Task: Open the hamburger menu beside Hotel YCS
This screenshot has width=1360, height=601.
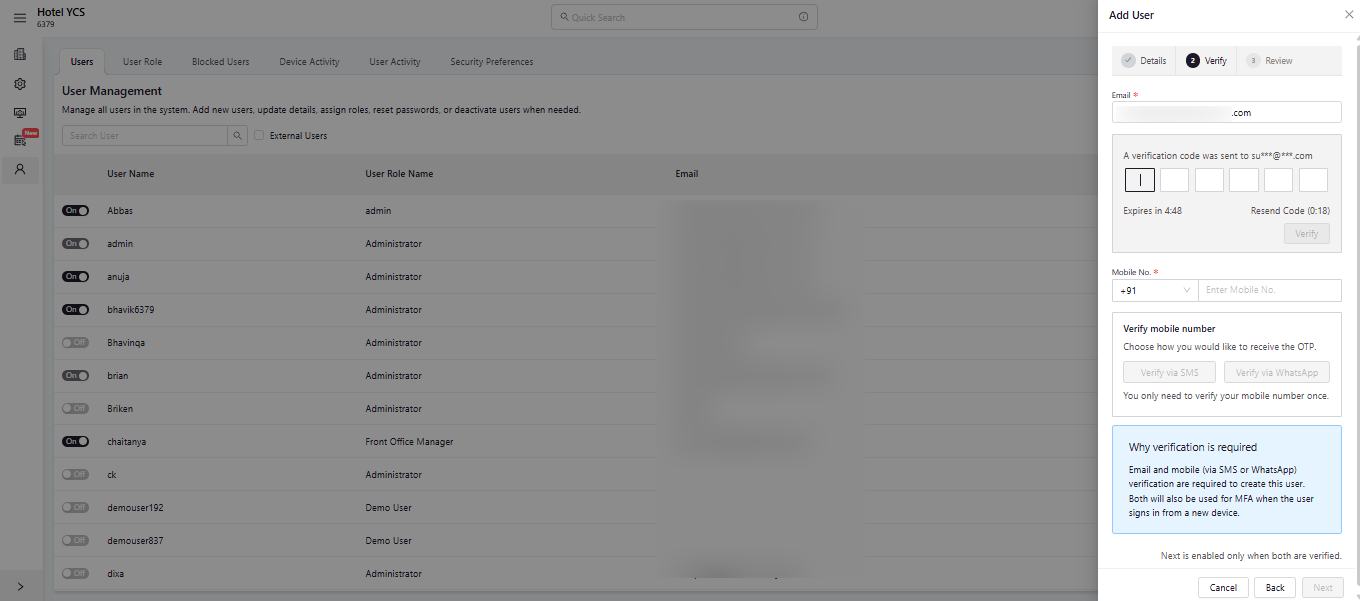Action: click(x=20, y=18)
